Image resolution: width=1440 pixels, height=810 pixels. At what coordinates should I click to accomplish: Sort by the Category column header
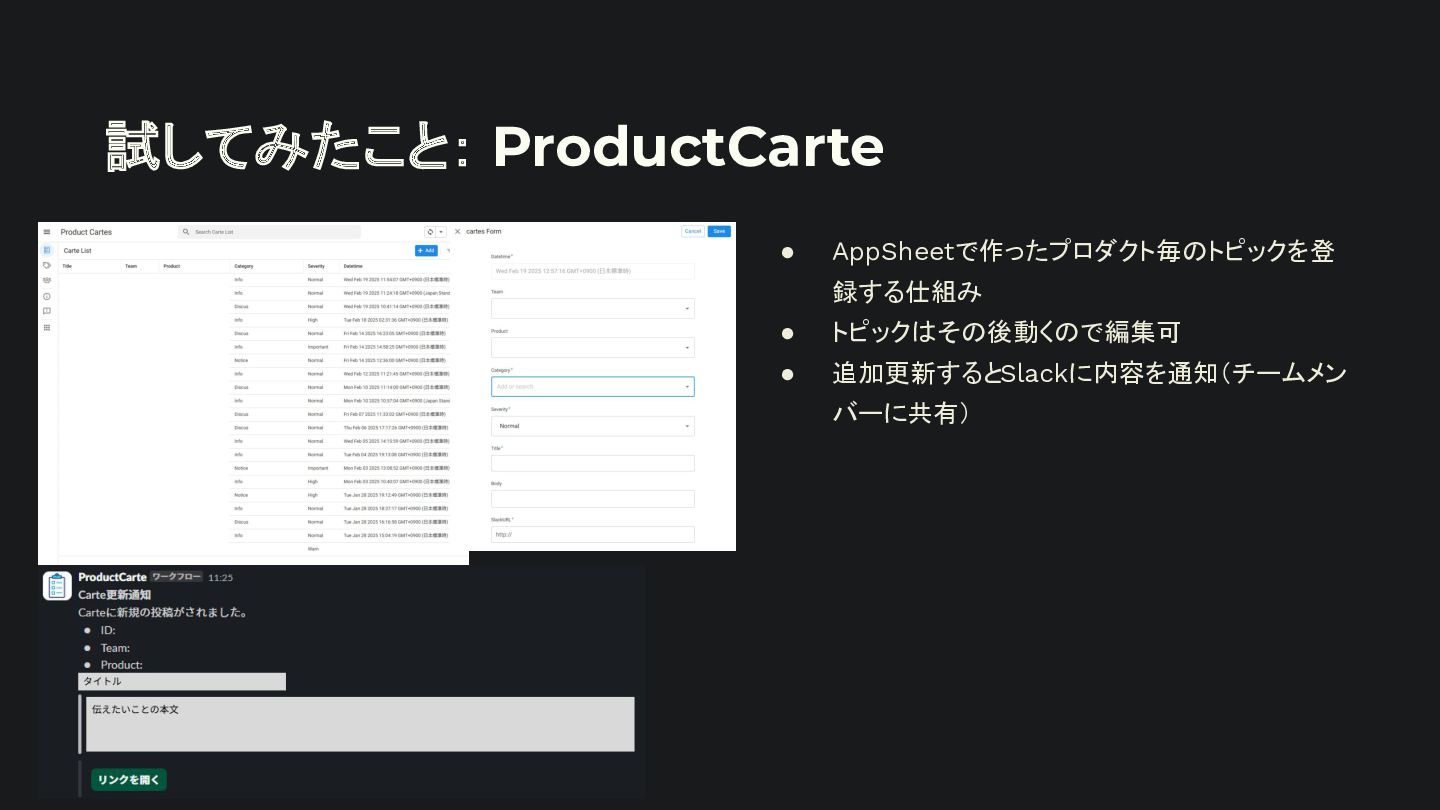click(x=244, y=266)
